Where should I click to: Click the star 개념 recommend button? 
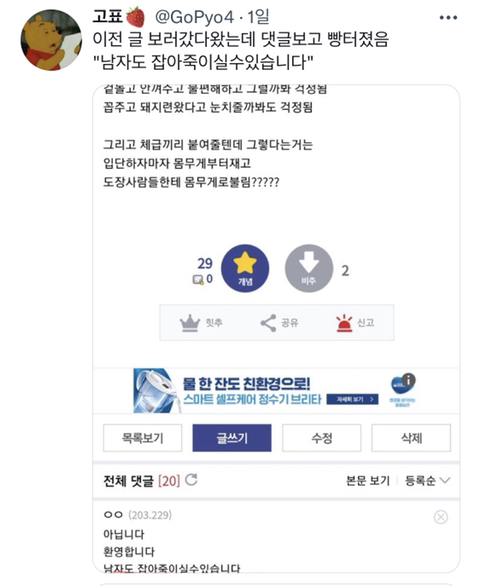[x=245, y=268]
